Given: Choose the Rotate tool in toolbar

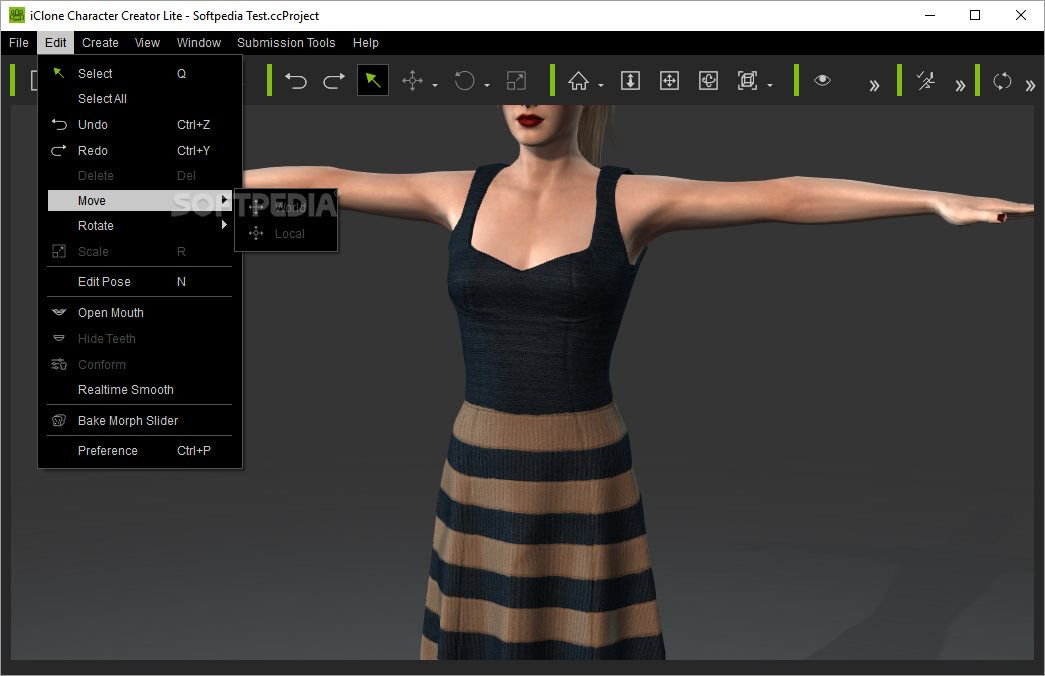Looking at the screenshot, I should (x=464, y=81).
